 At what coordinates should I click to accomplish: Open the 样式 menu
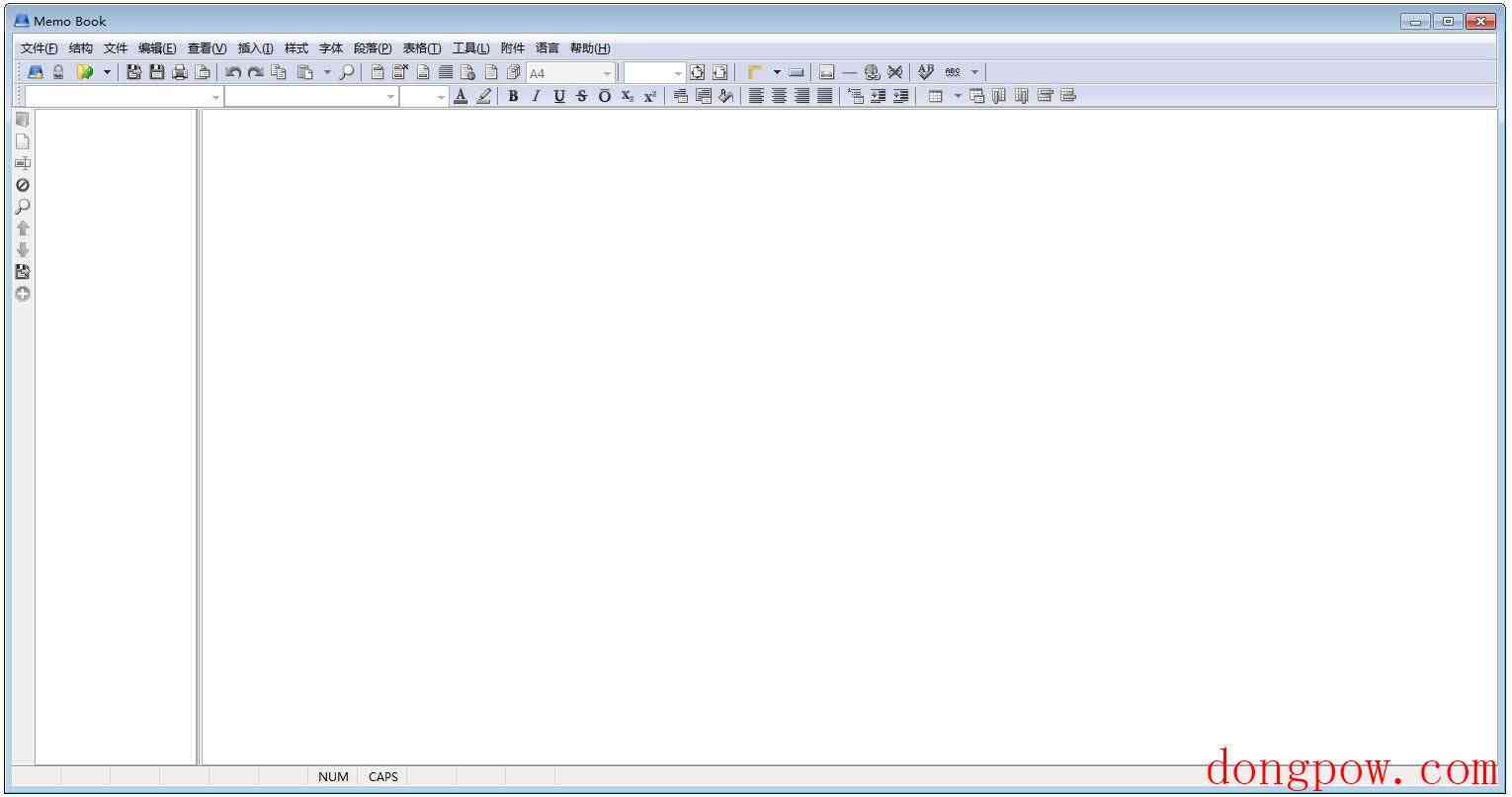[296, 48]
